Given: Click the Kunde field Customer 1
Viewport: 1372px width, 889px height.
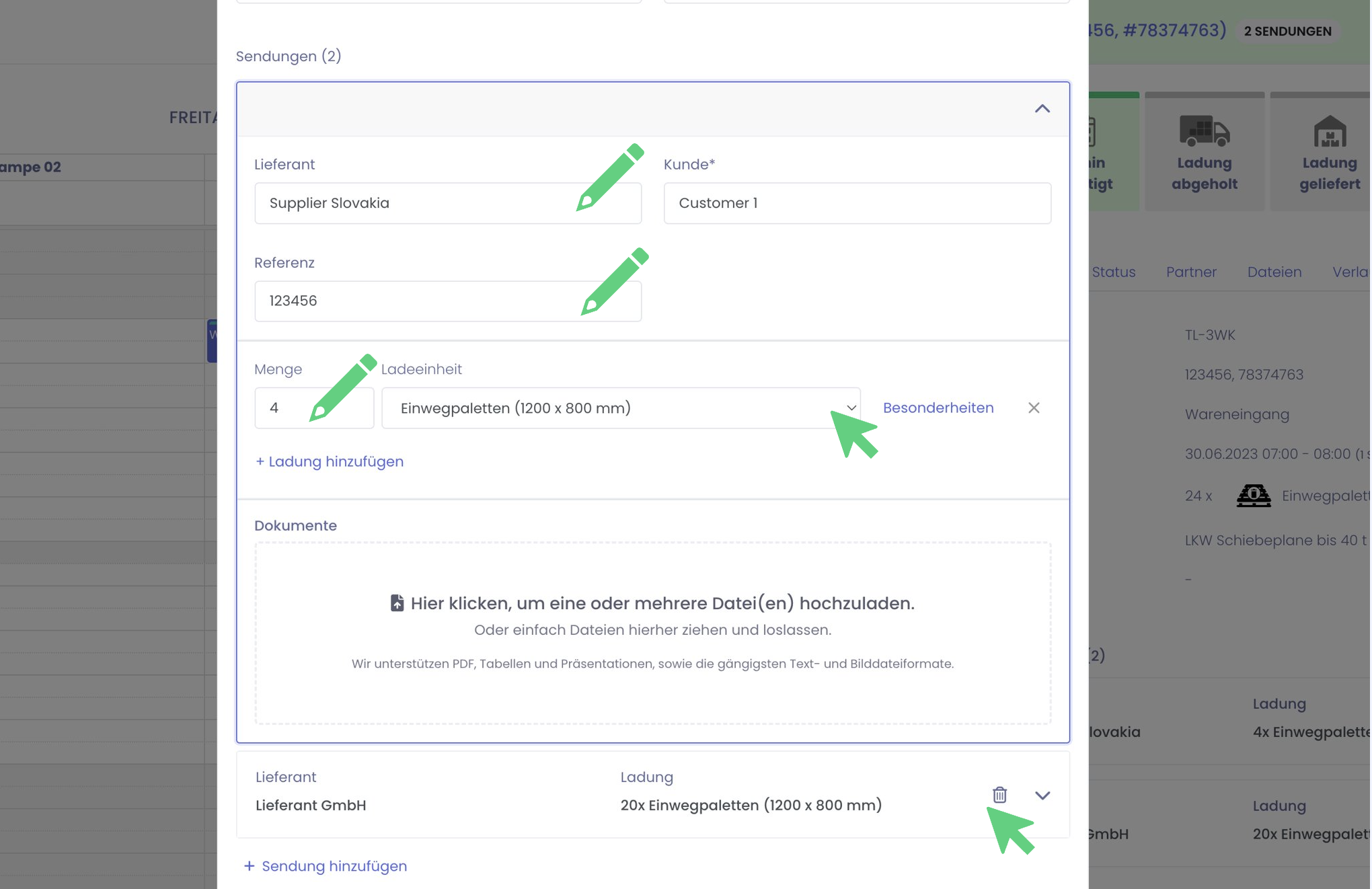Looking at the screenshot, I should click(857, 203).
